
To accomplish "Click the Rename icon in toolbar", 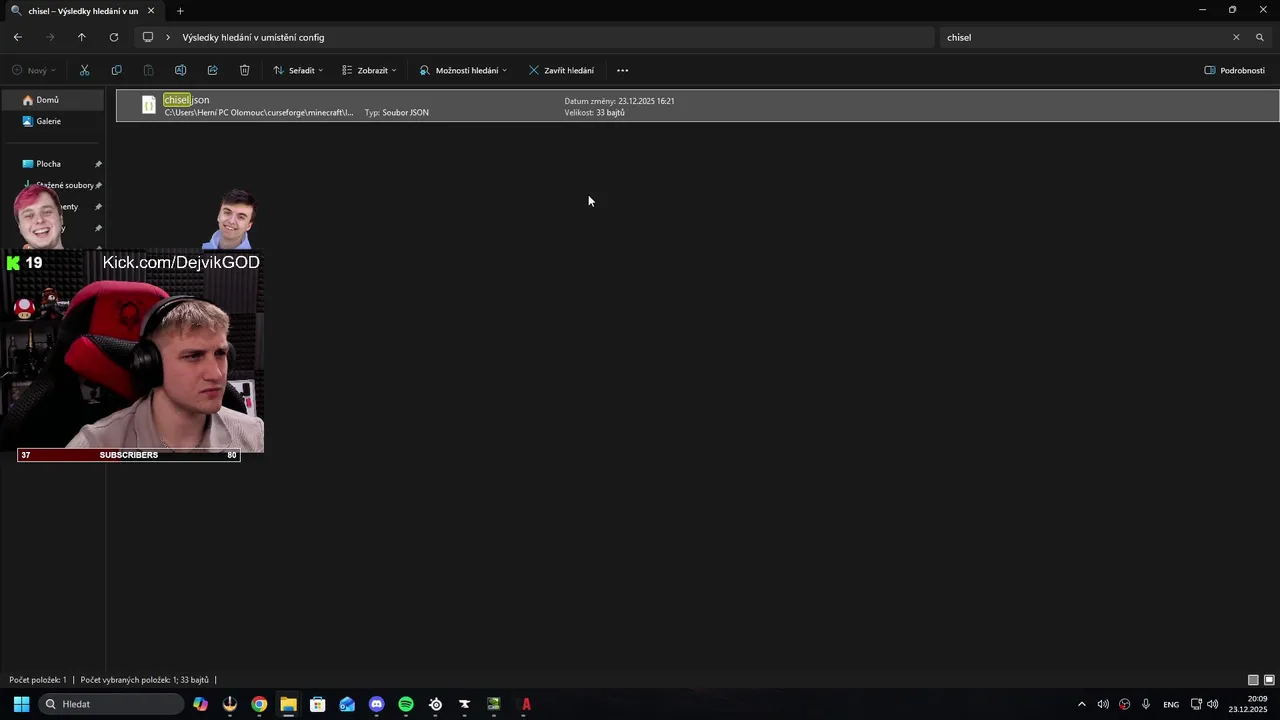I will point(180,70).
